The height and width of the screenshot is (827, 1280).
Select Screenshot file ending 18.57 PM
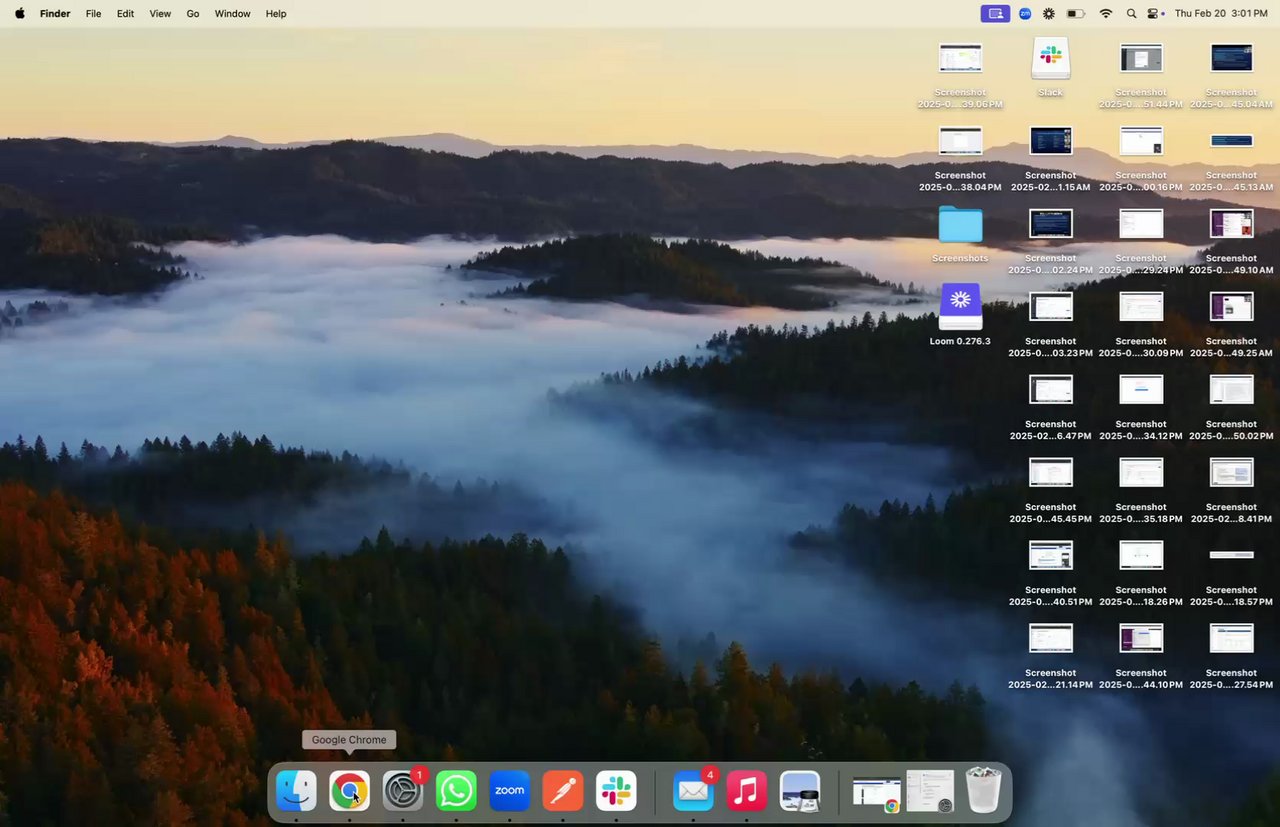(1231, 555)
